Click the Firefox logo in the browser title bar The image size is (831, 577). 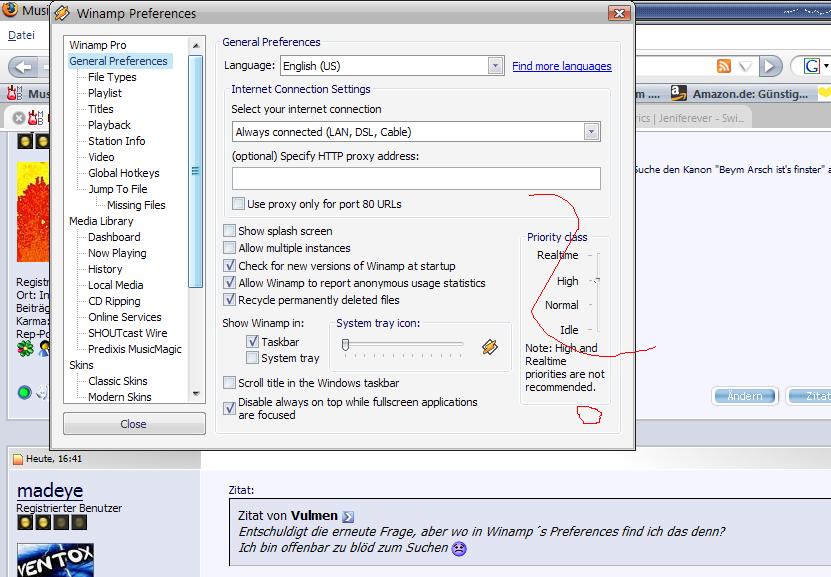(x=10, y=9)
